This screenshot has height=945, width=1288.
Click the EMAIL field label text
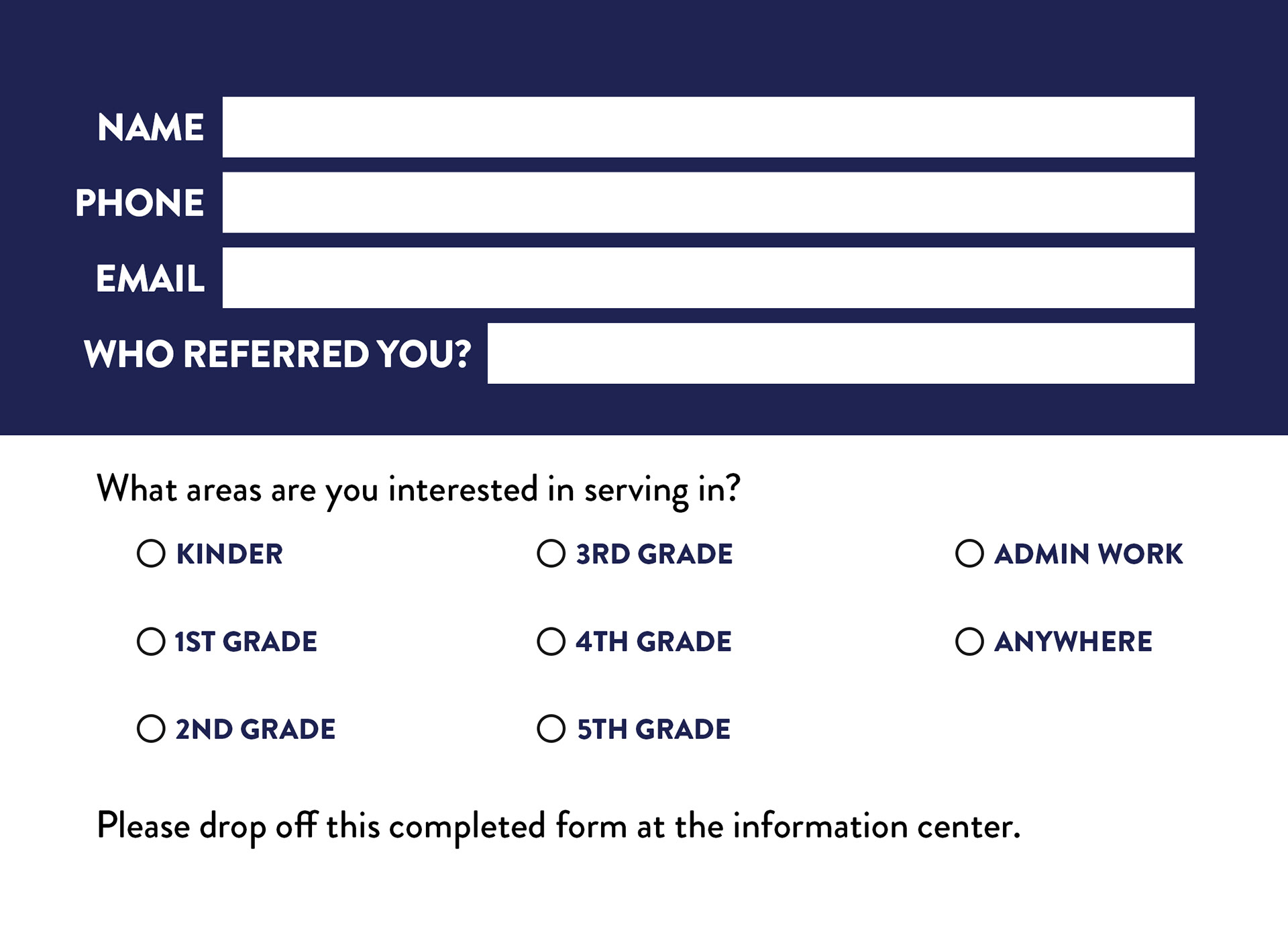click(x=150, y=278)
